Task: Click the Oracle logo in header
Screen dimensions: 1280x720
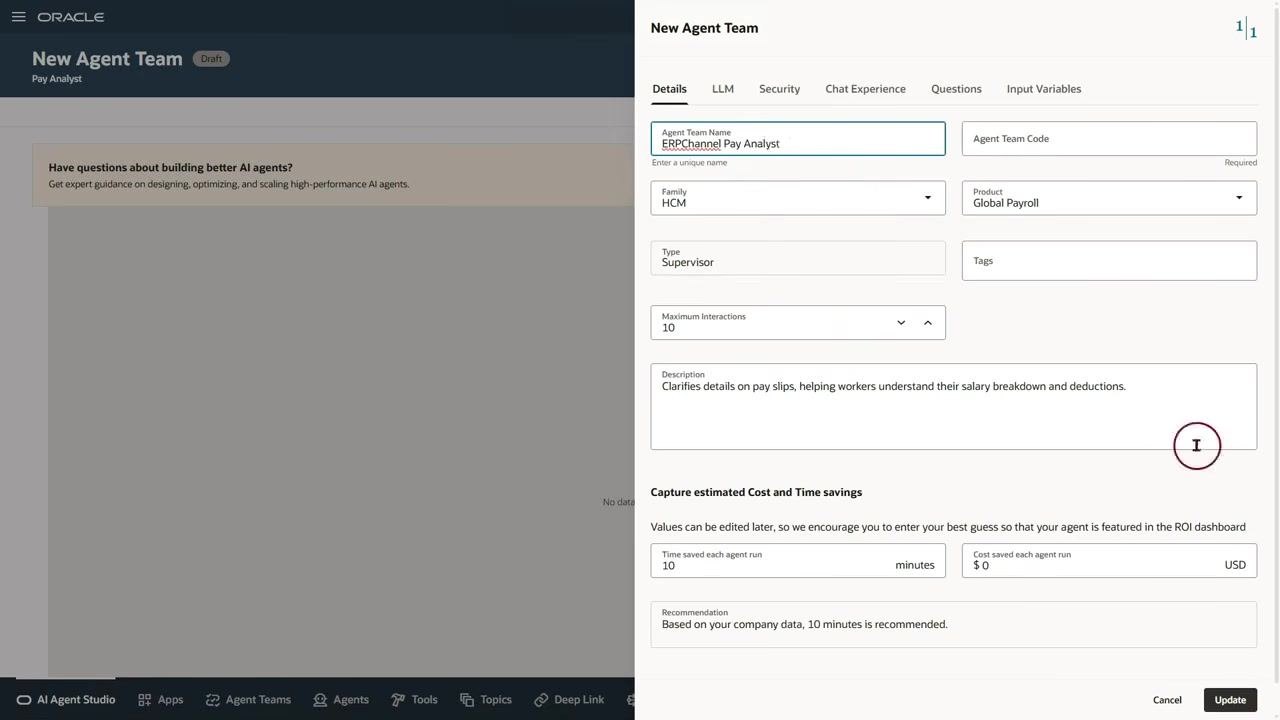Action: [71, 17]
